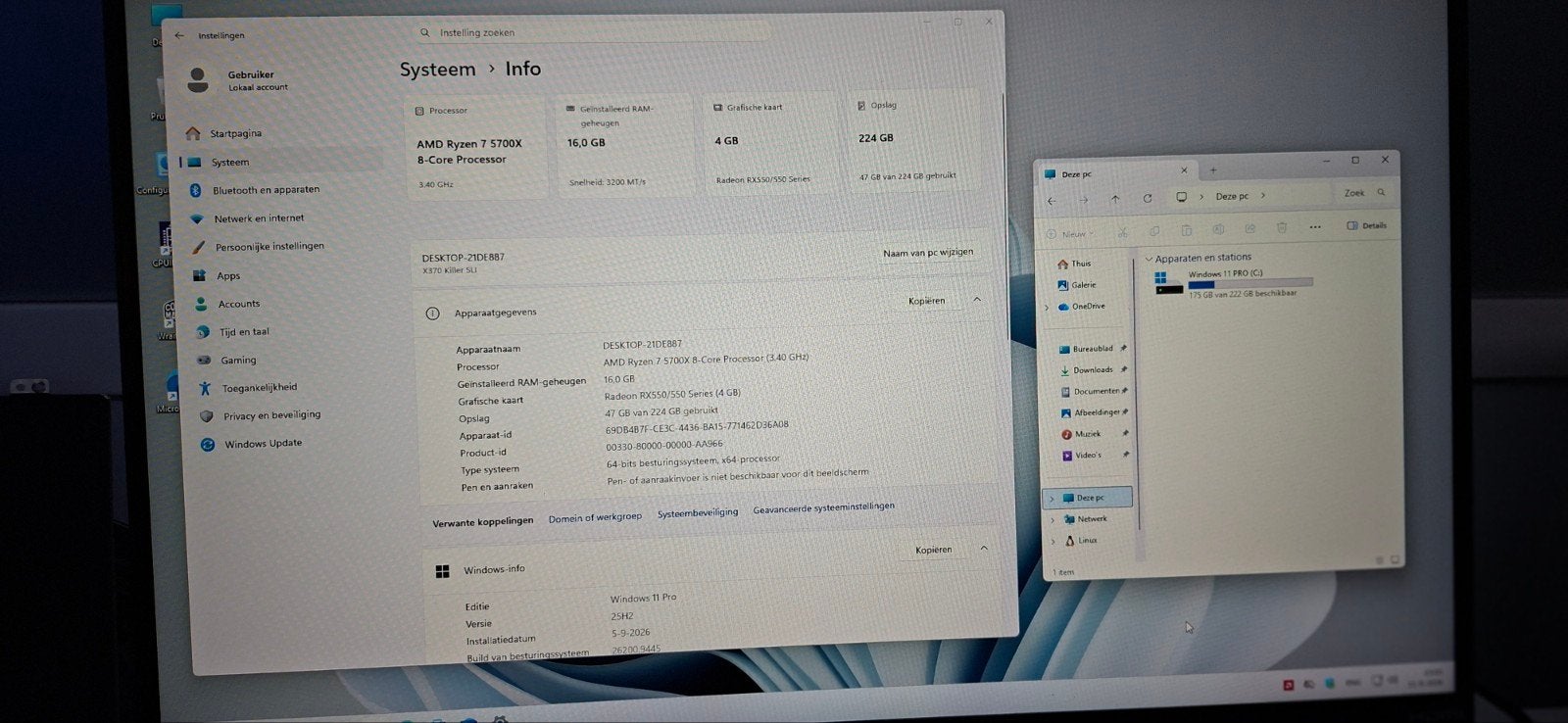1568x723 pixels.
Task: Expand the Deze pc tree node
Action: click(x=1053, y=499)
